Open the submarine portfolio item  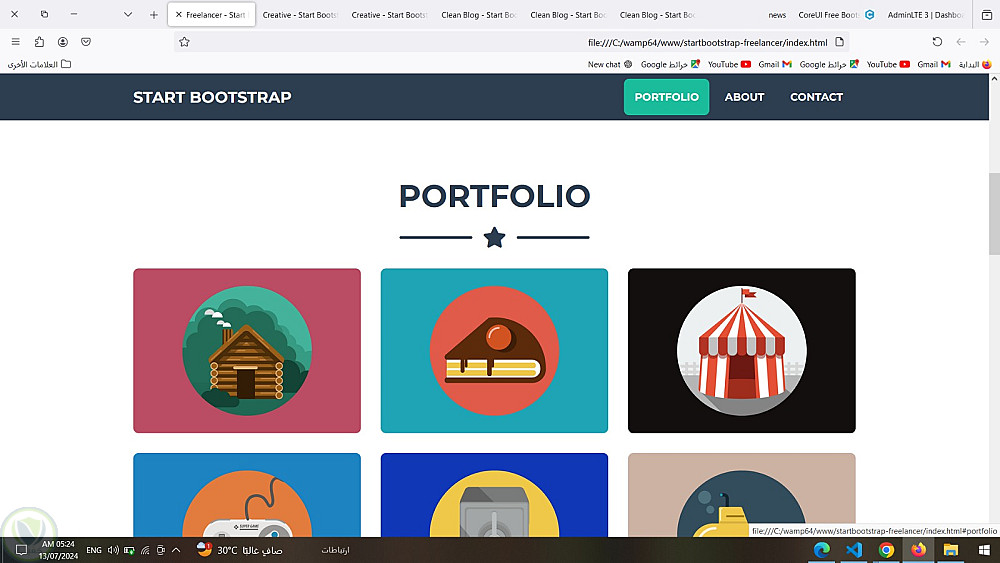tap(742, 495)
